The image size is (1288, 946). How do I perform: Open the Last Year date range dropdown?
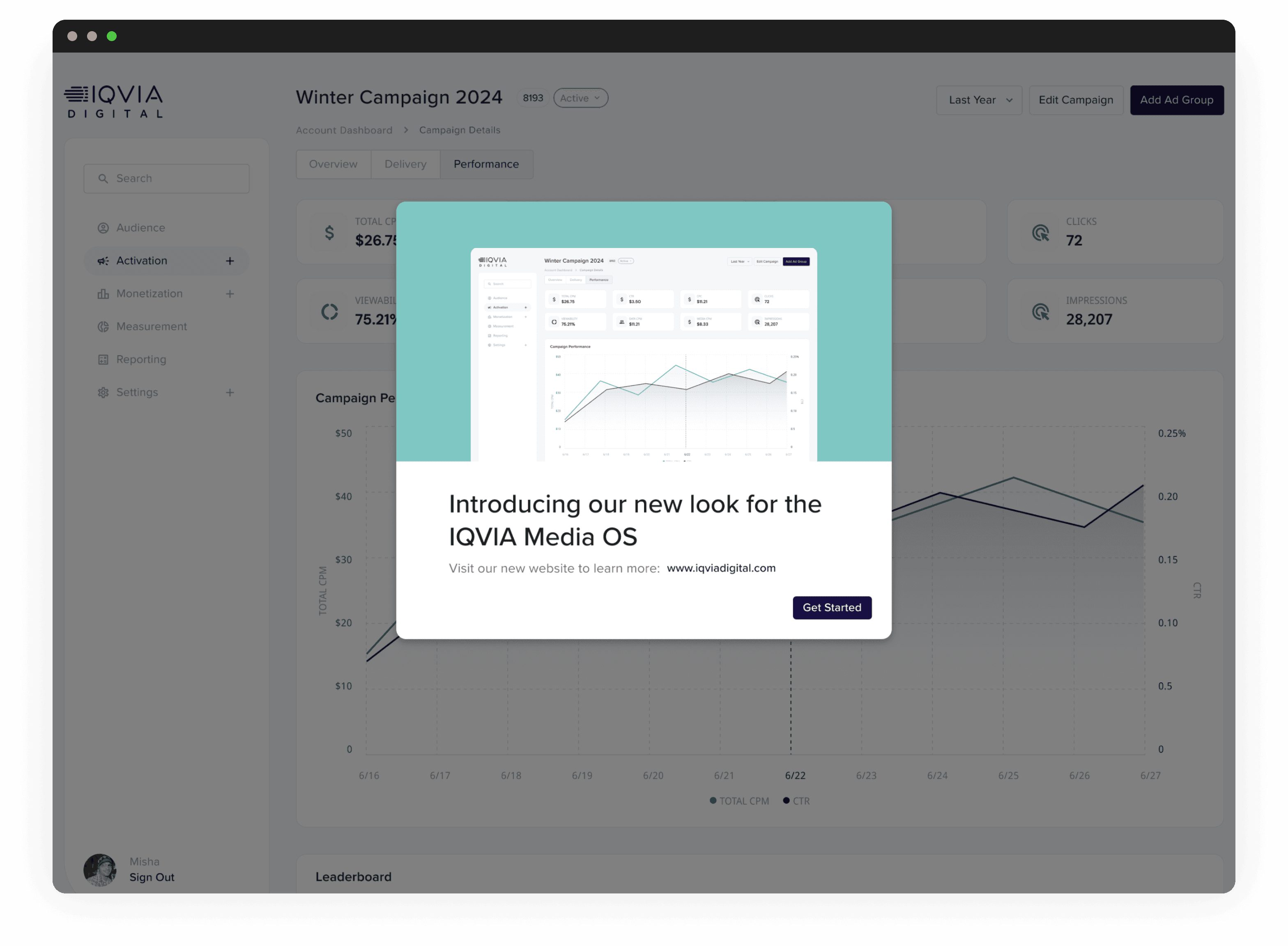pyautogui.click(x=979, y=100)
